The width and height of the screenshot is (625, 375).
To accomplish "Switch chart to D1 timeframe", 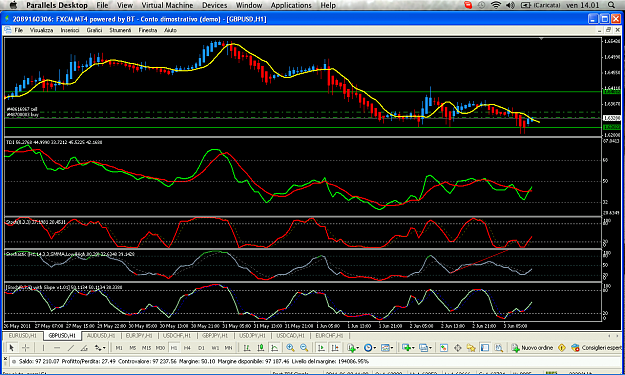I will pyautogui.click(x=201, y=348).
